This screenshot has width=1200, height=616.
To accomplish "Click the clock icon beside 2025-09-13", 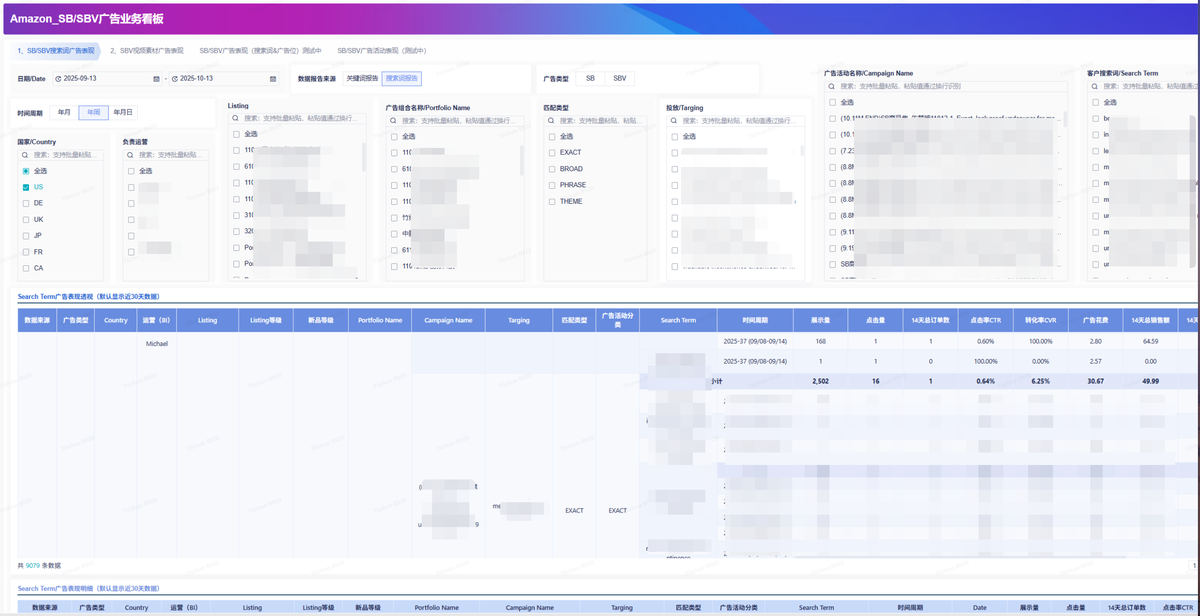I will (x=58, y=79).
